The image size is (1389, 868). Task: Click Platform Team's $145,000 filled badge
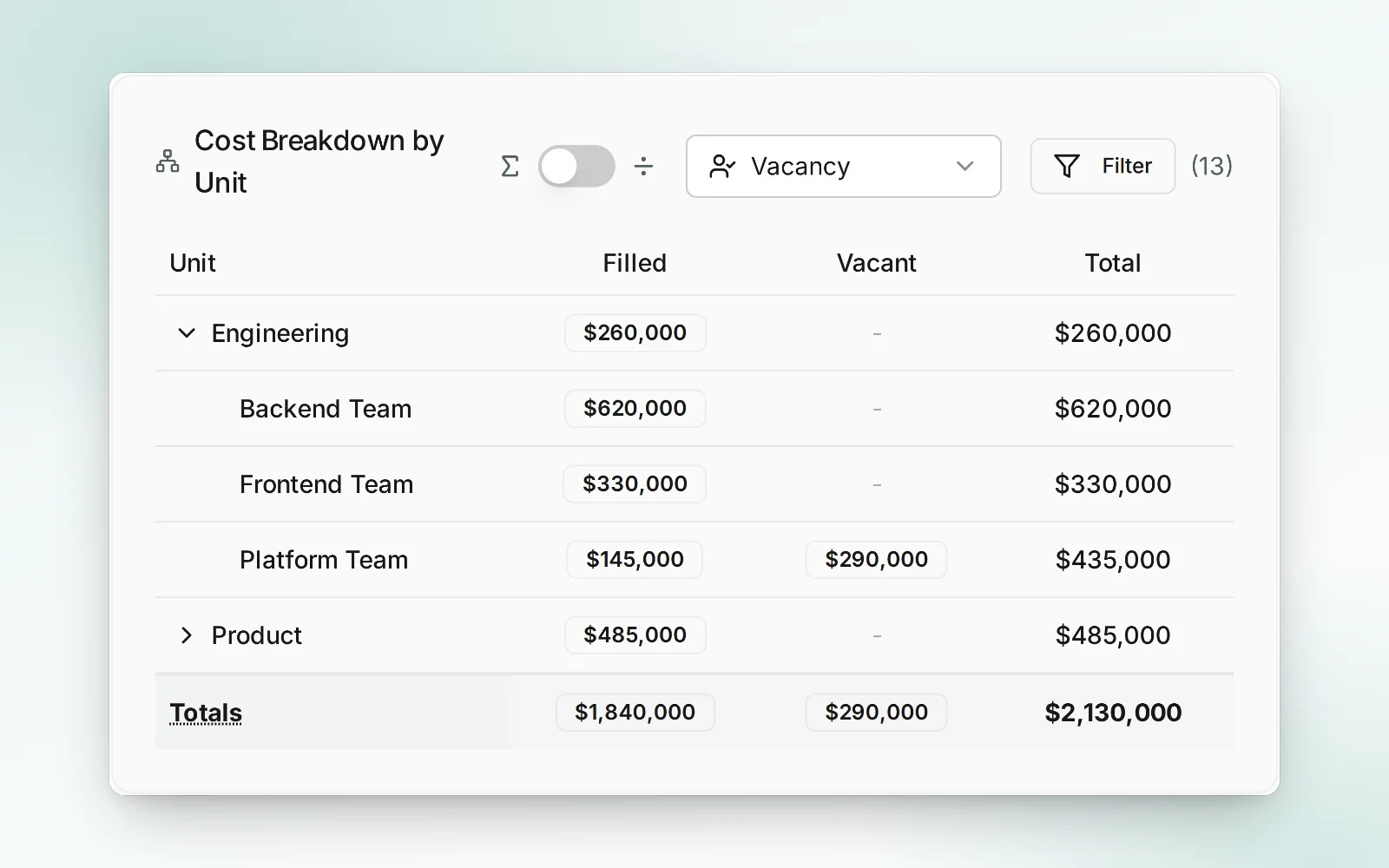635,559
